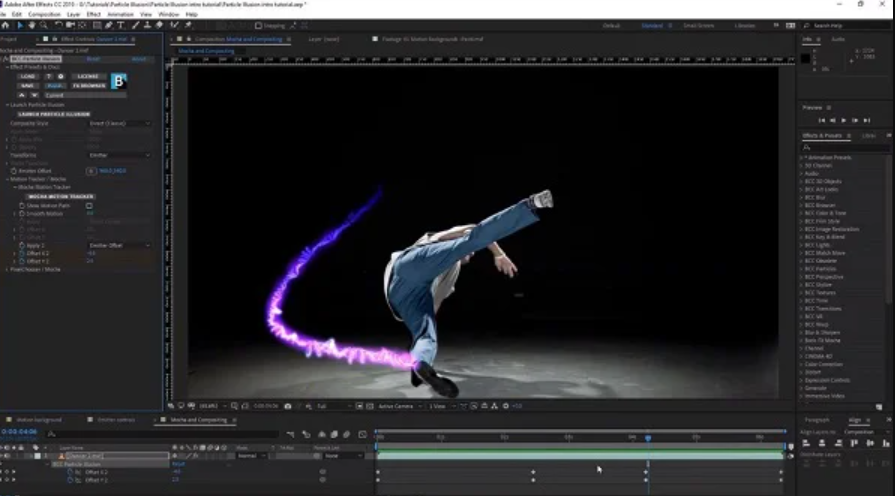This screenshot has height=496, width=895.
Task: Open the Active Camera view dropdown
Action: pyautogui.click(x=400, y=406)
